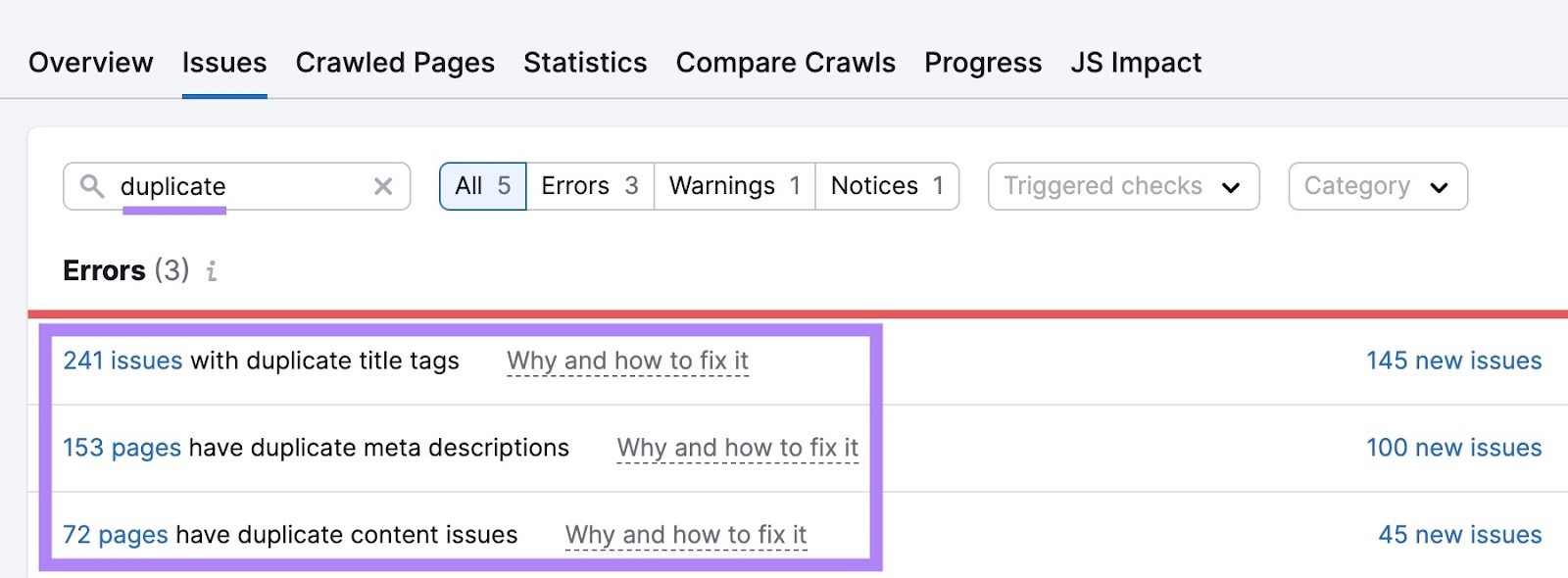Image resolution: width=1568 pixels, height=578 pixels.
Task: Click the Errors info icon
Action: tap(212, 271)
